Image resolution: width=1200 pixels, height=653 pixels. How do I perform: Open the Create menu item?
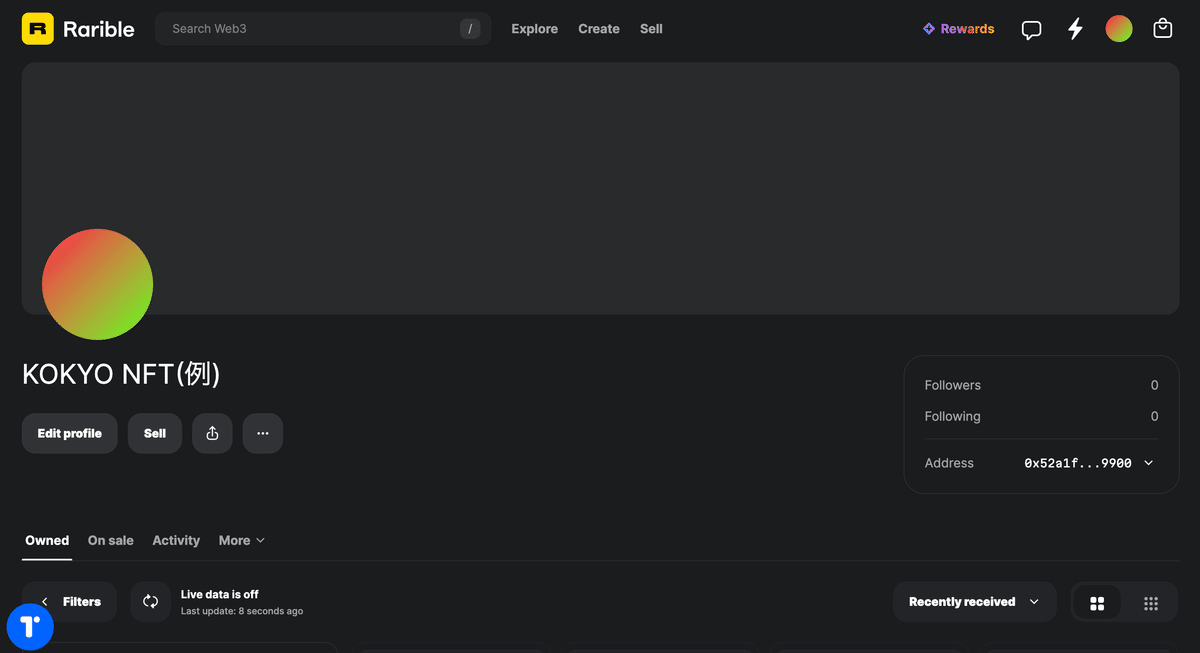[599, 29]
